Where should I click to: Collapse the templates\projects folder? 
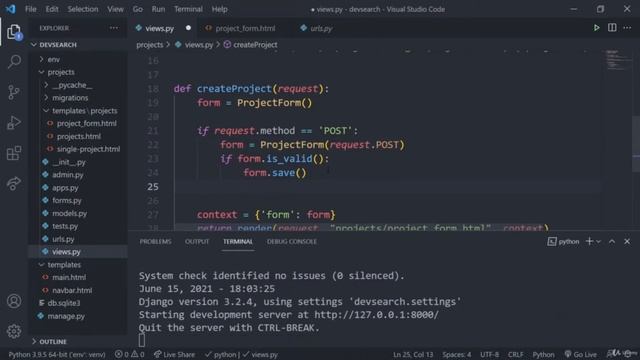pos(84,111)
